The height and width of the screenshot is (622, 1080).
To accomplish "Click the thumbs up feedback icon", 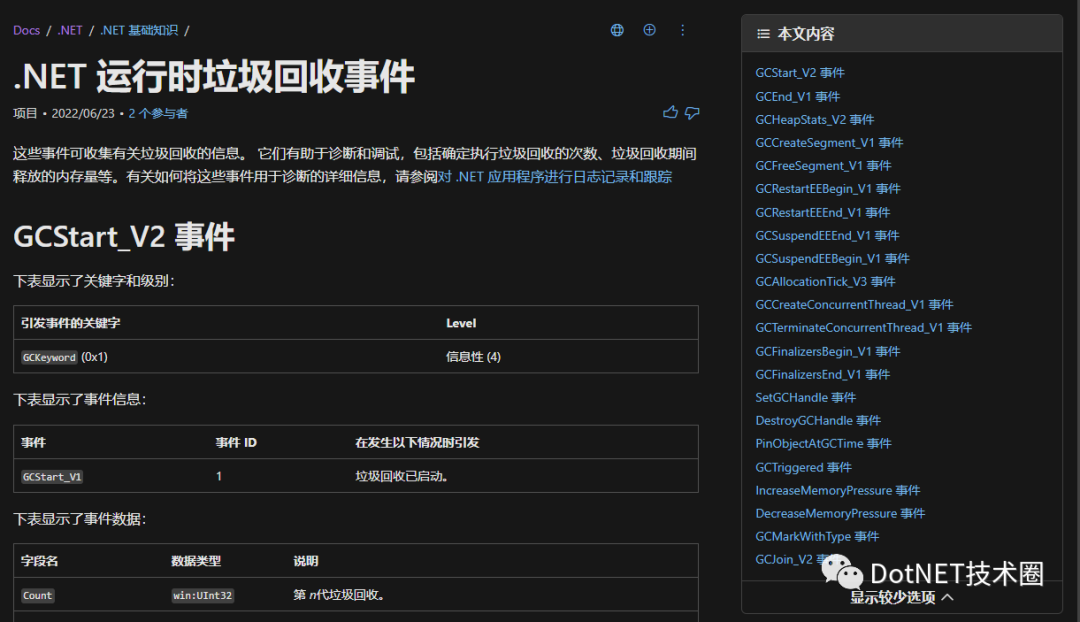I will (x=670, y=112).
